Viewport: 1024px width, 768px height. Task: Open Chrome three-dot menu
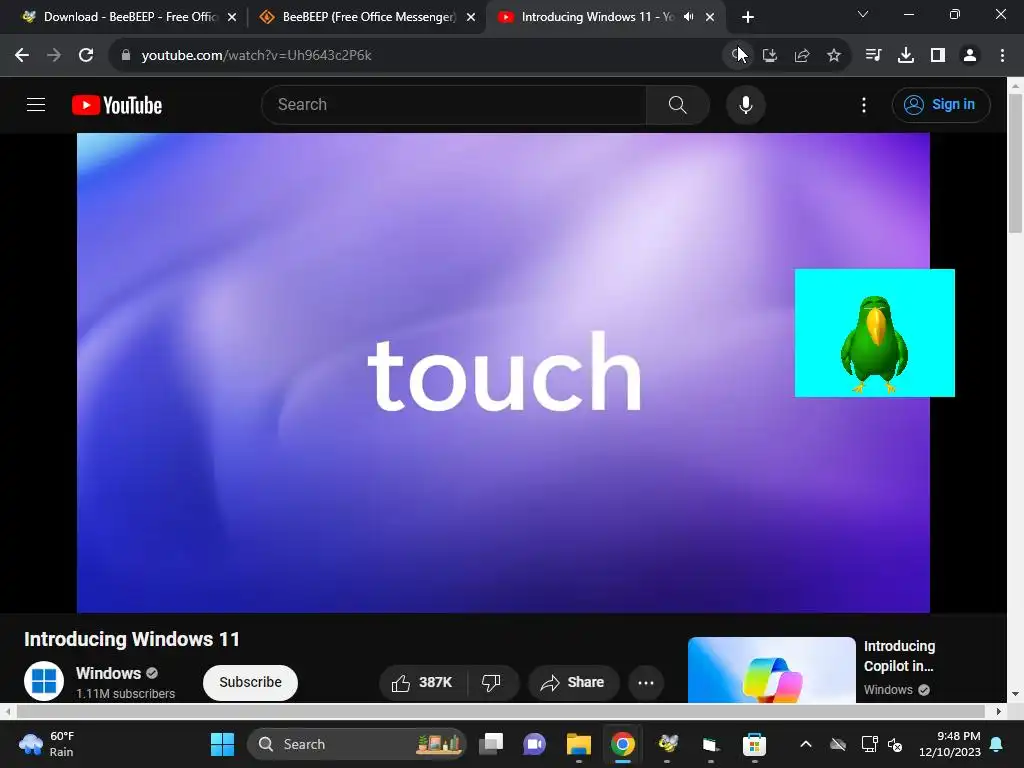coord(1002,56)
